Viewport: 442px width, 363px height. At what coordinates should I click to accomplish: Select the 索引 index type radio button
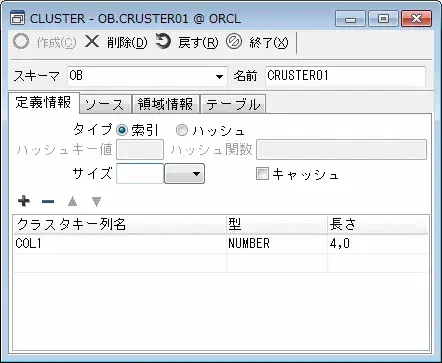pos(122,130)
